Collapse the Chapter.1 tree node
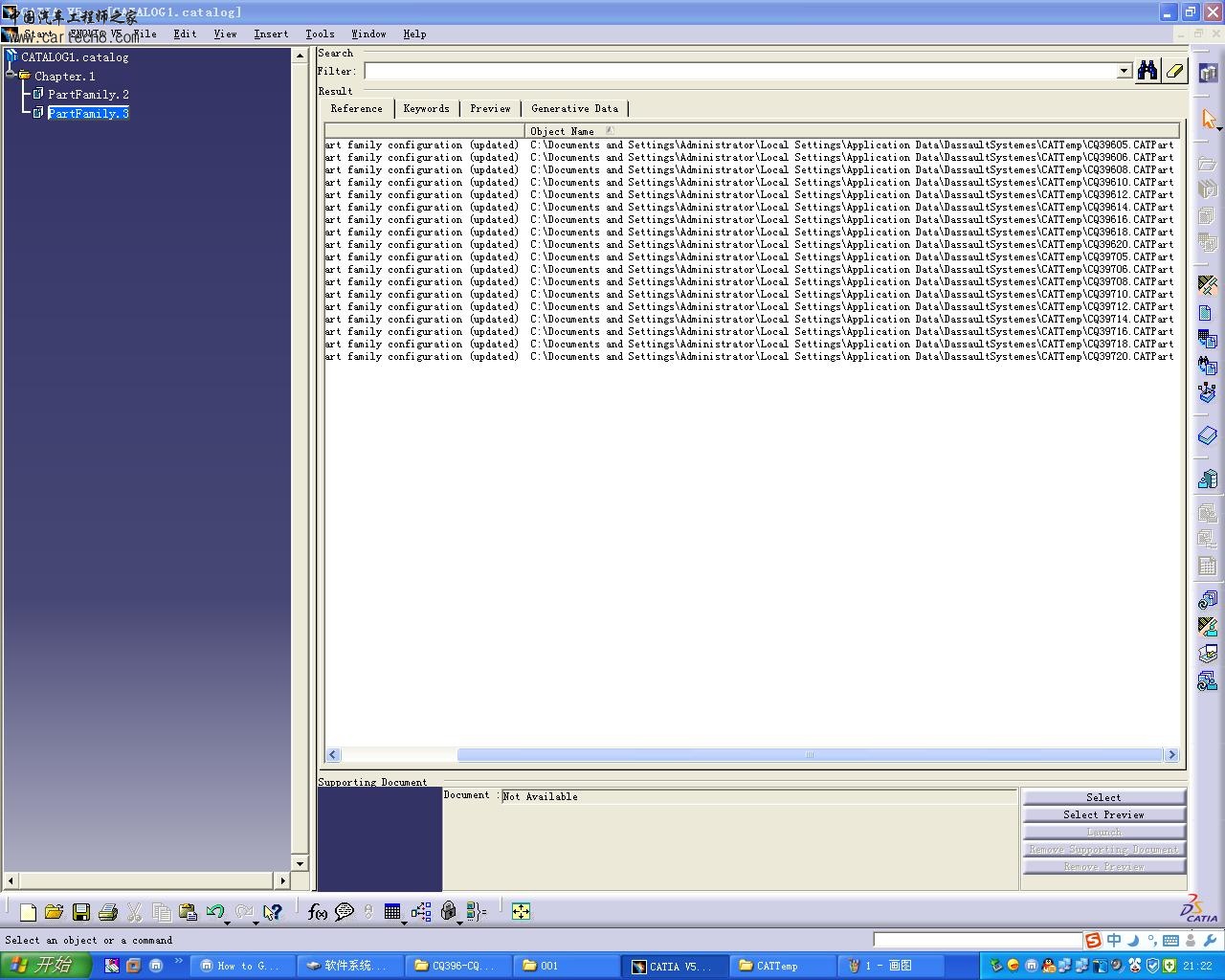This screenshot has height=980, width=1225. tap(11, 76)
